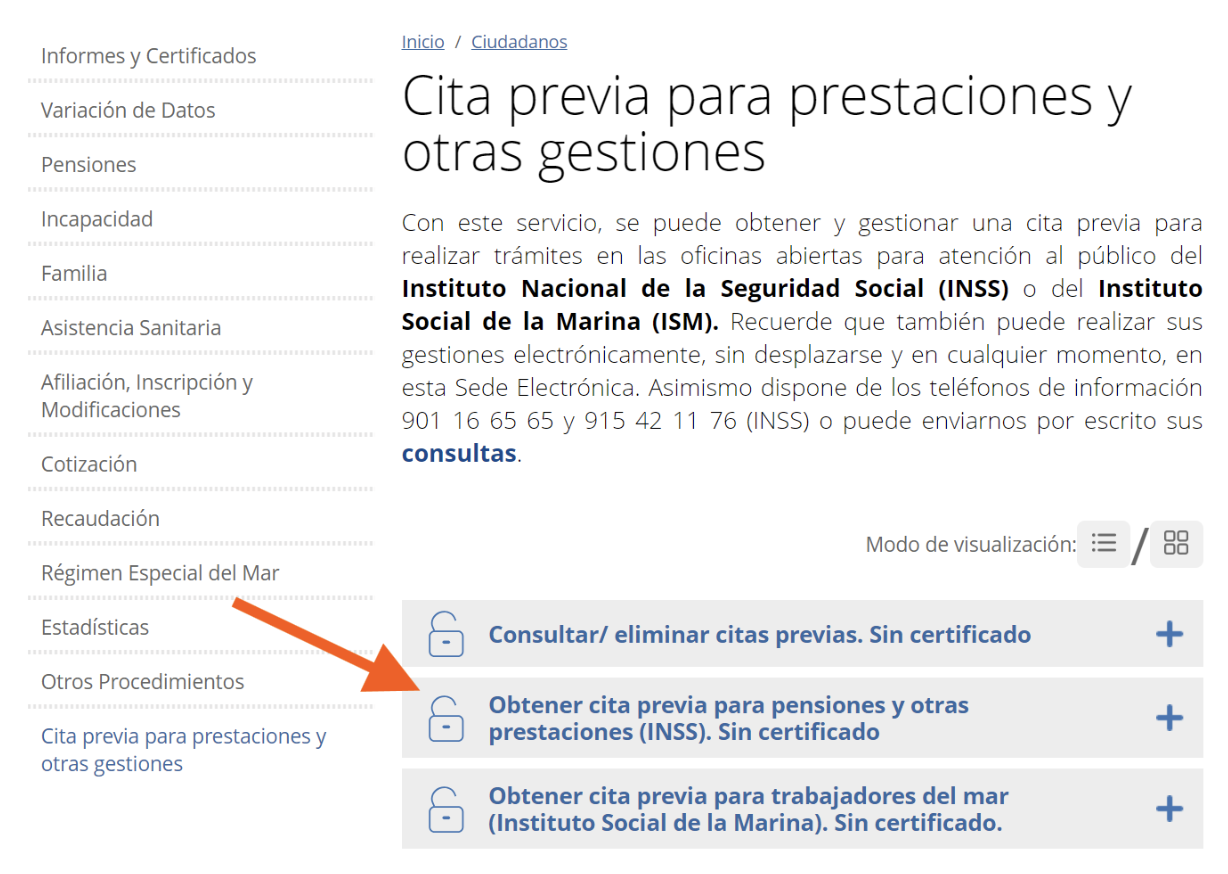Screen dimensions: 1228x874
Task: Click the page heading Cita previa para prestaciones
Action: click(x=767, y=125)
